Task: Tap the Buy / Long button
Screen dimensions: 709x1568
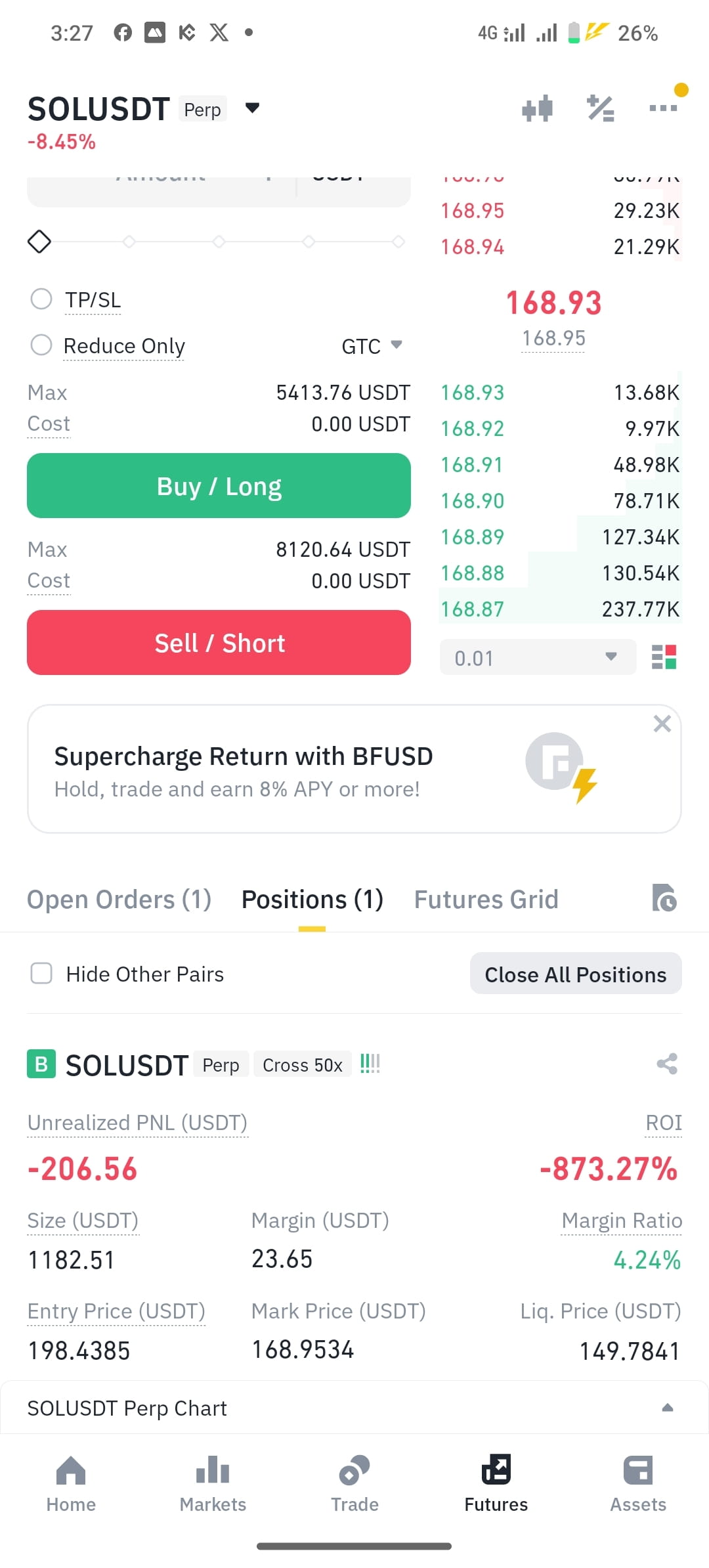Action: coord(219,486)
